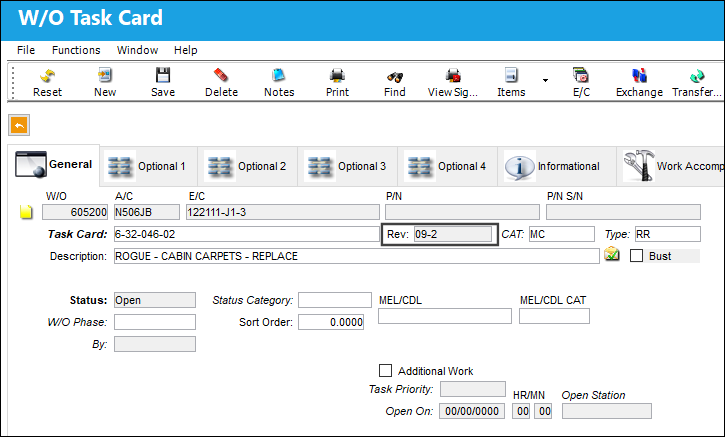Click the By field
Image resolution: width=725 pixels, height=437 pixels.
tap(155, 344)
